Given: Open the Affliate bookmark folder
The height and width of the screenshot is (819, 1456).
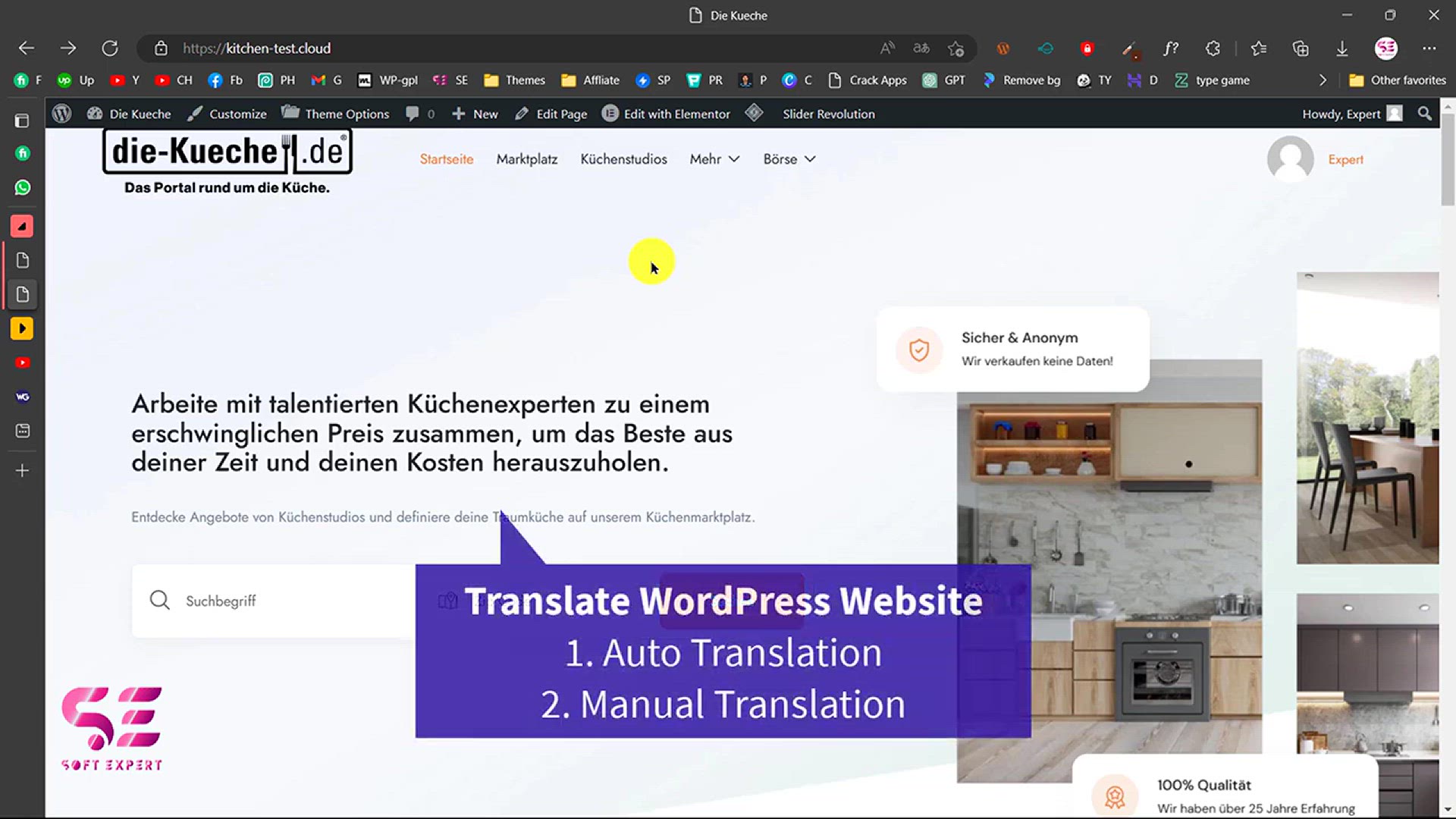Looking at the screenshot, I should point(590,80).
